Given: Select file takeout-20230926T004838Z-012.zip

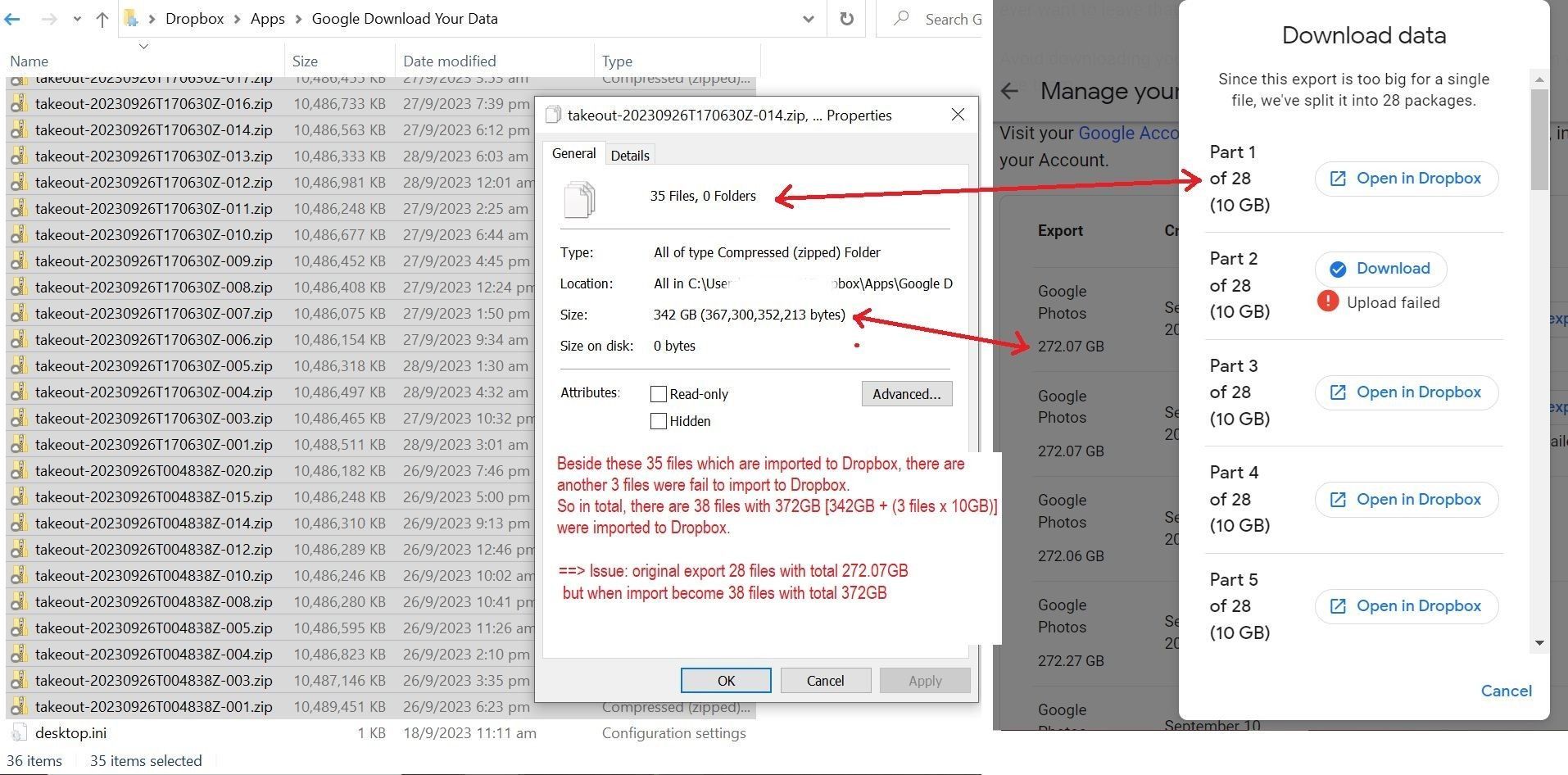Looking at the screenshot, I should tap(153, 550).
